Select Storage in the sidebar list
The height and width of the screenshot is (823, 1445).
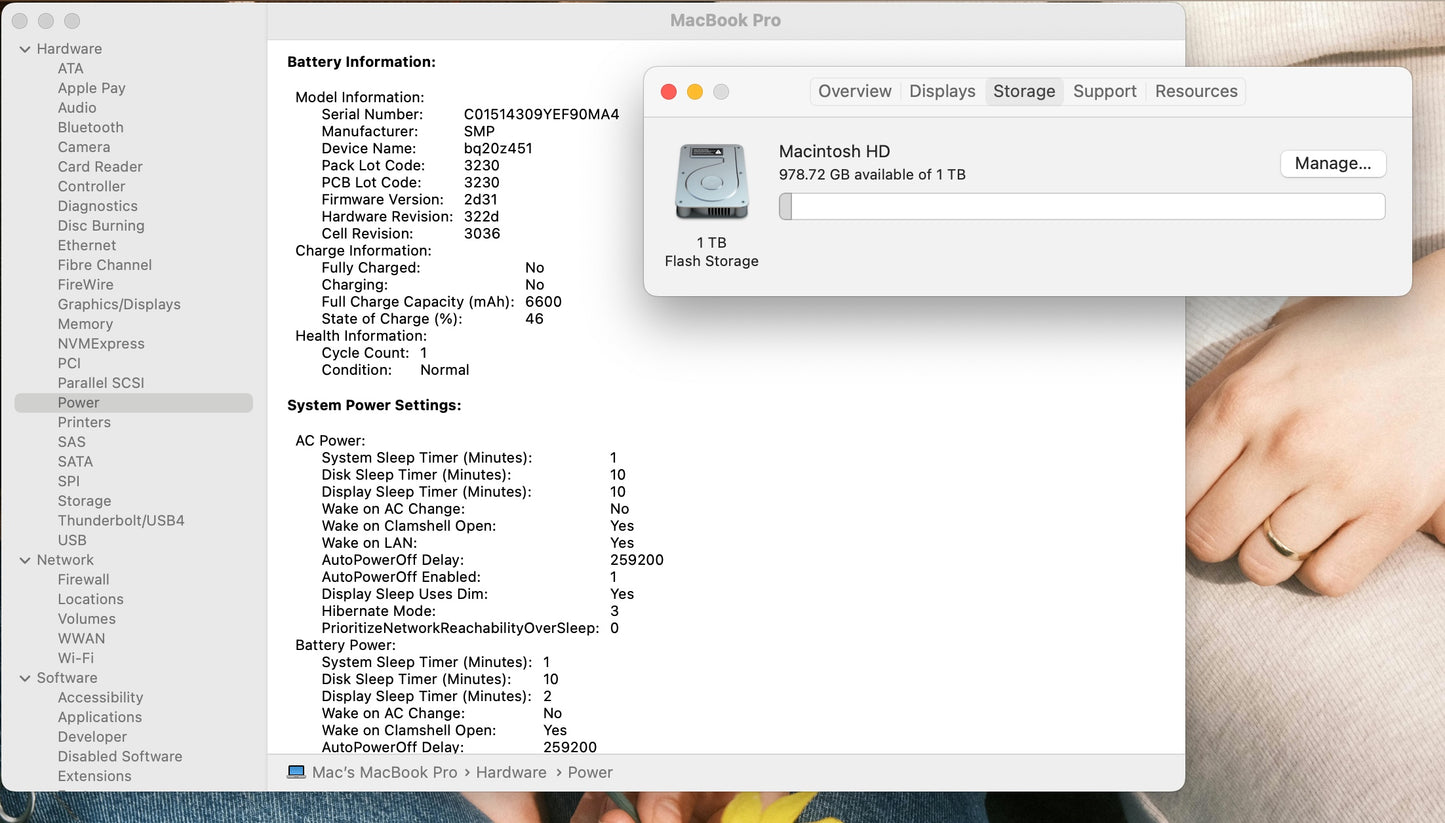pyautogui.click(x=84, y=501)
